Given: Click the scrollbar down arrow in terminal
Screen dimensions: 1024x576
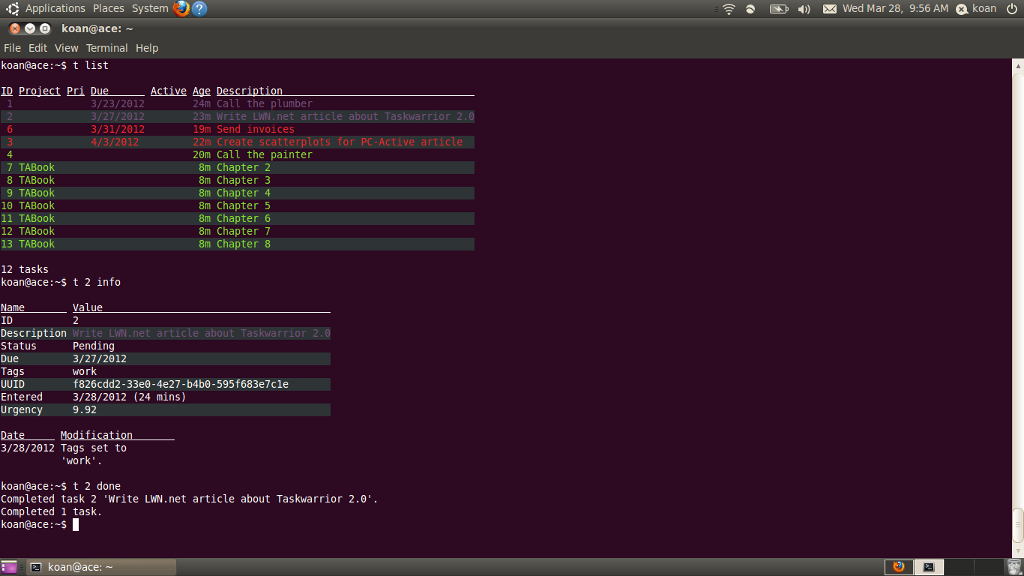Looking at the screenshot, I should 1018,551.
